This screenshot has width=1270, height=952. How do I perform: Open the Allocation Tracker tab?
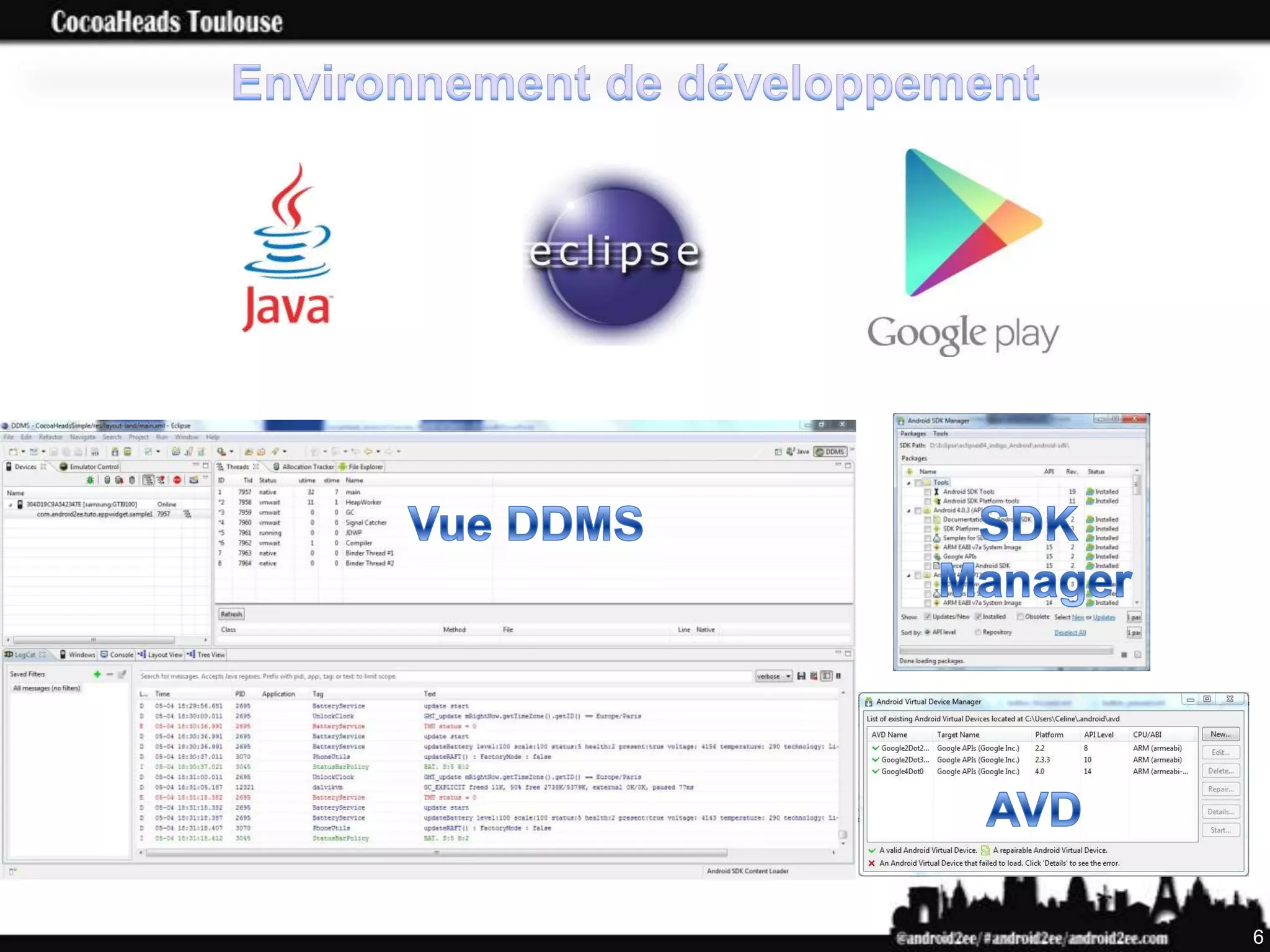(307, 467)
